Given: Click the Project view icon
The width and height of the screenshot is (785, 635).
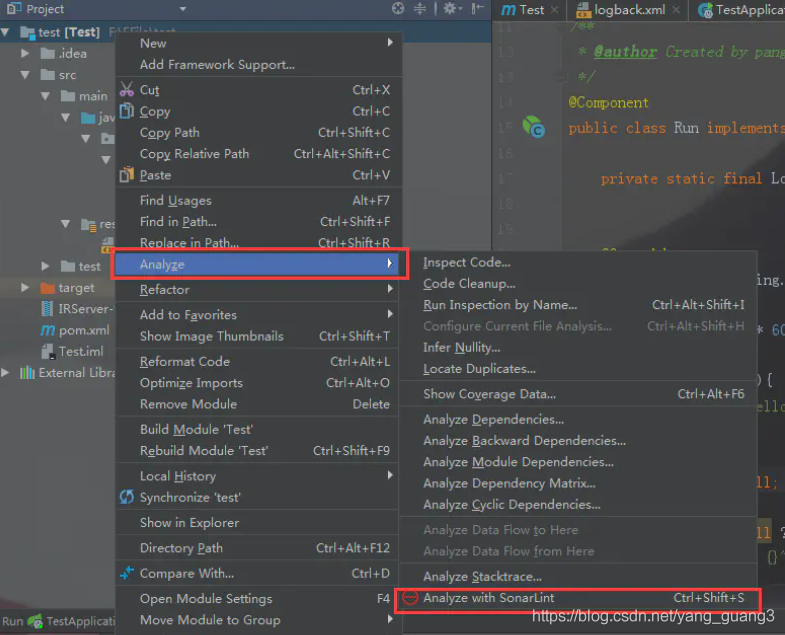Looking at the screenshot, I should click(x=14, y=8).
